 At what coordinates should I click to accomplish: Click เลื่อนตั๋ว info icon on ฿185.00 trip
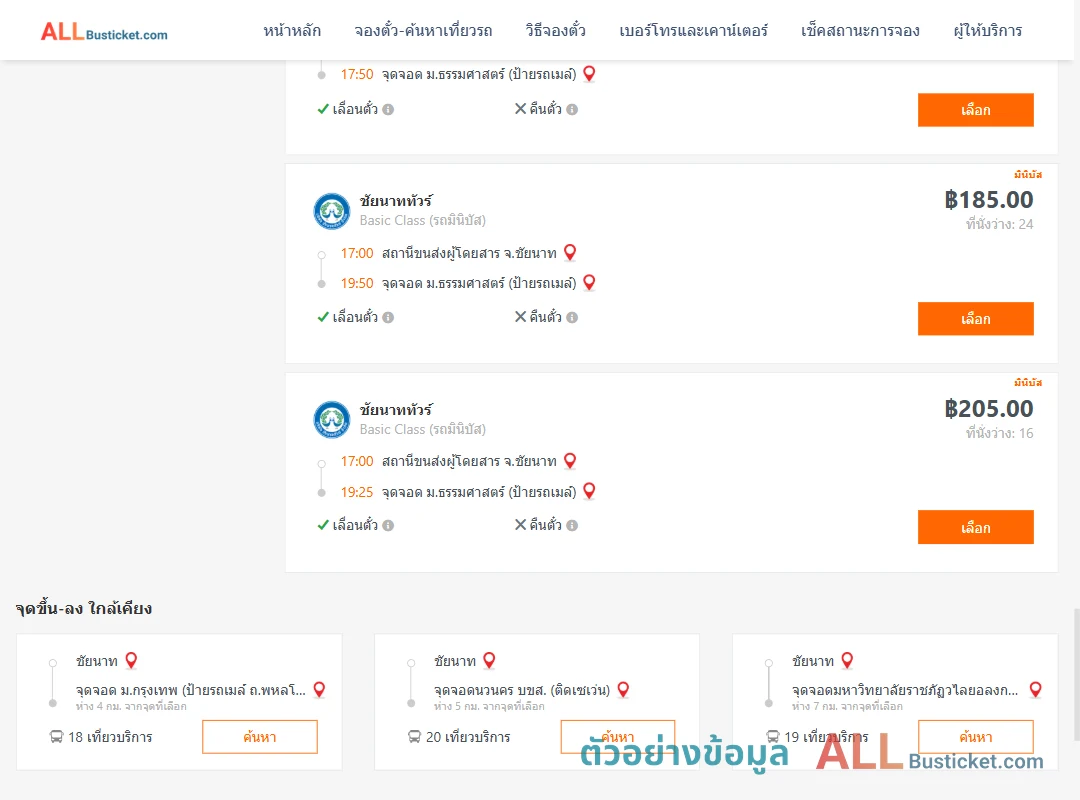tap(388, 318)
